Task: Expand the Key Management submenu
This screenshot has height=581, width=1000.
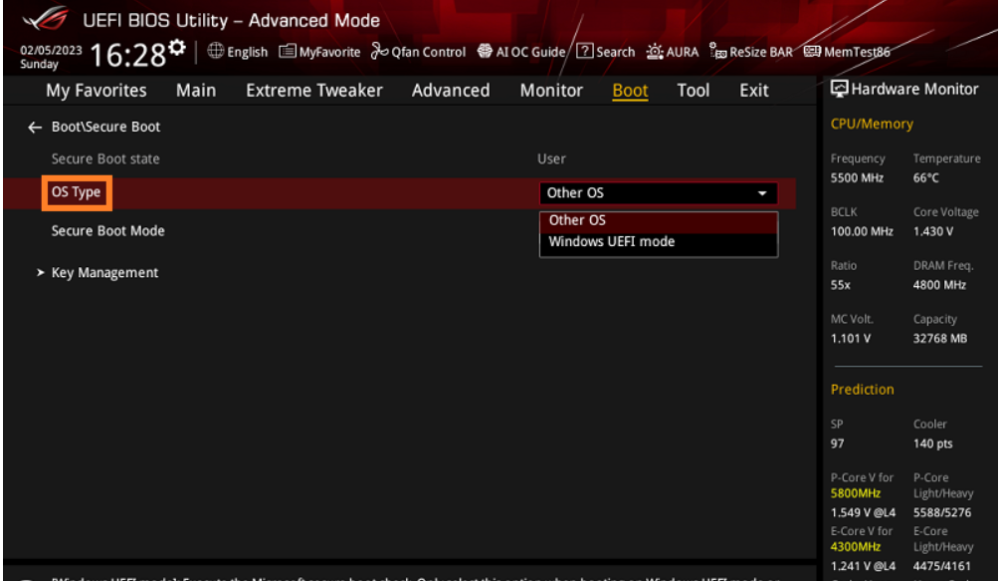Action: tap(105, 273)
